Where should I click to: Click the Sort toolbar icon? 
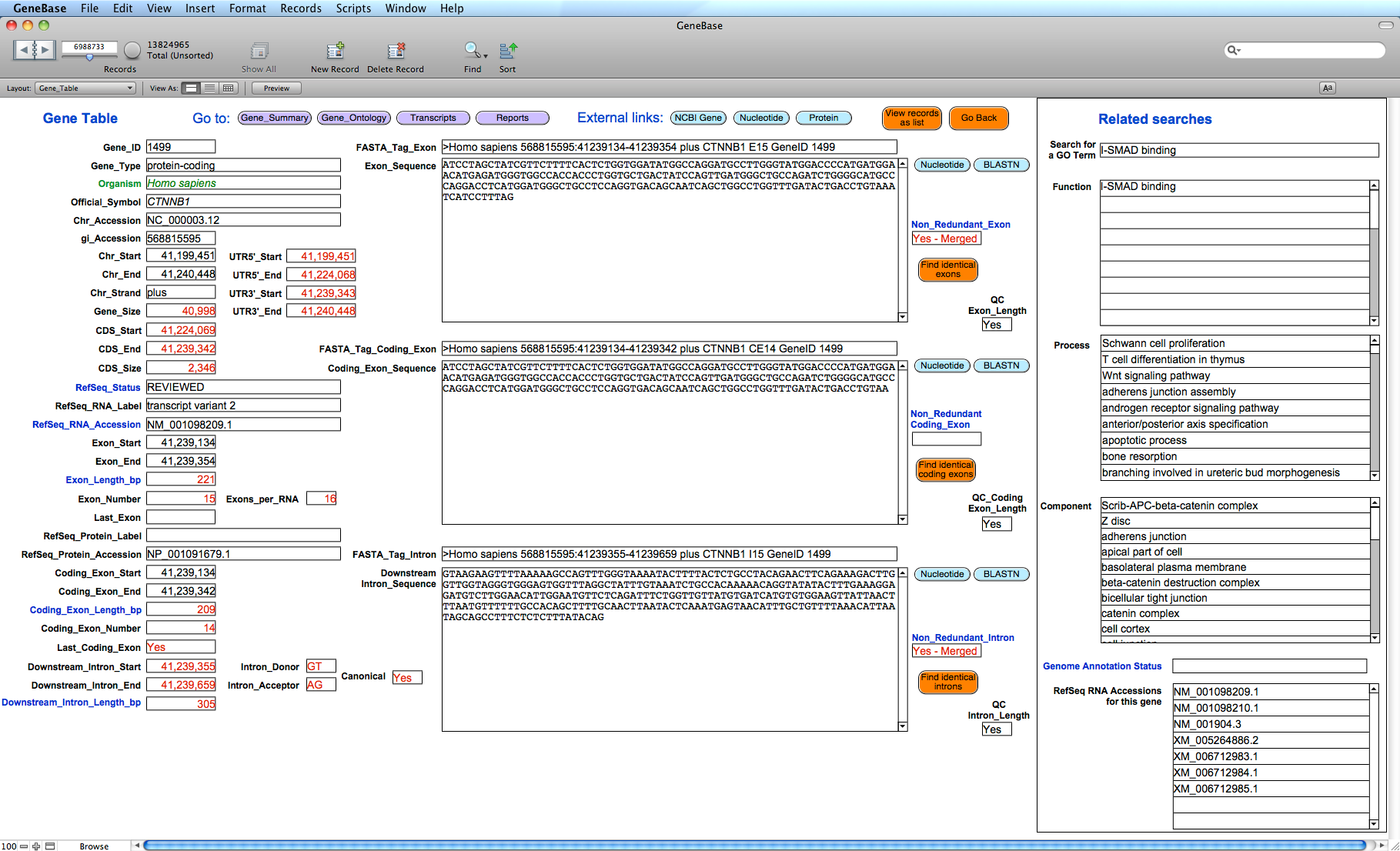[x=508, y=51]
